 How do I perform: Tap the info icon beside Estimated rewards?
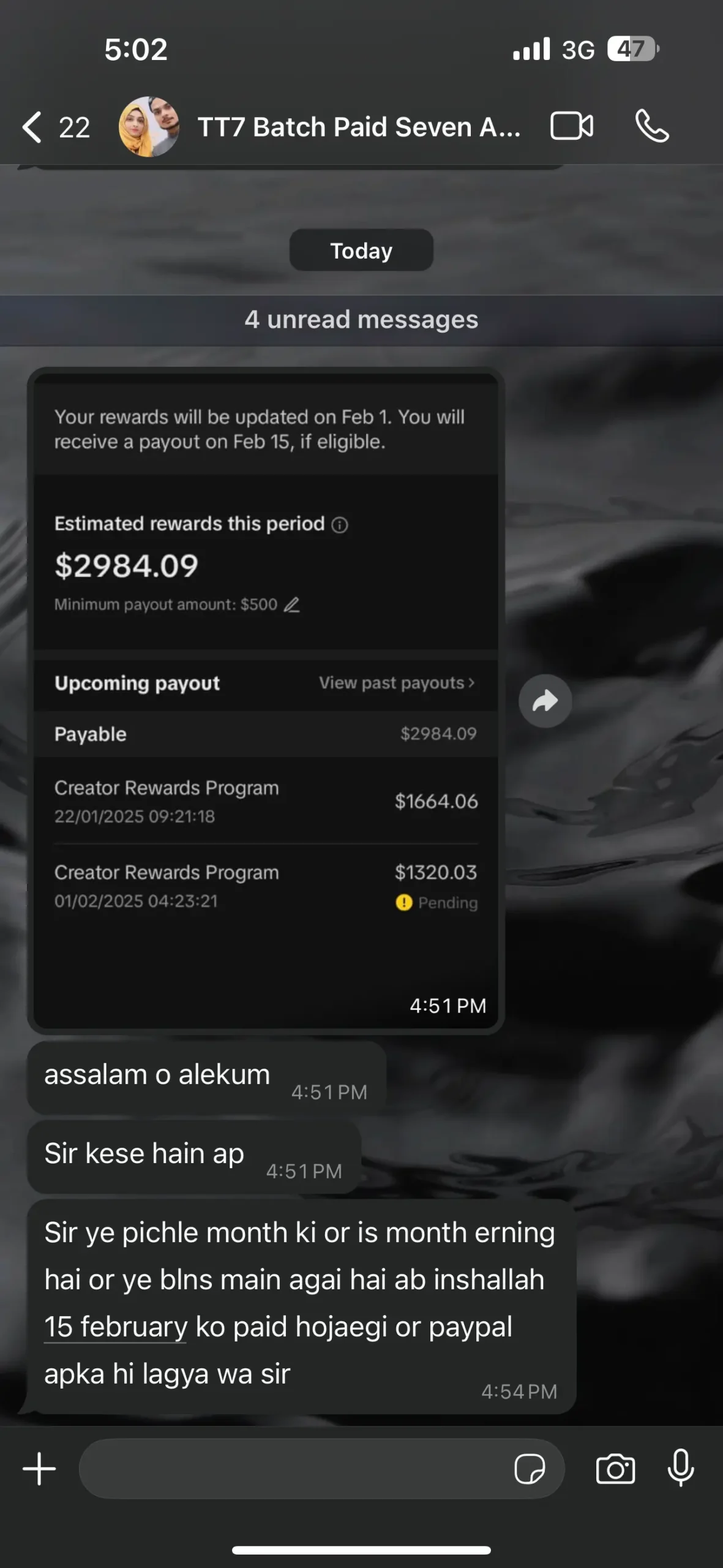click(340, 525)
